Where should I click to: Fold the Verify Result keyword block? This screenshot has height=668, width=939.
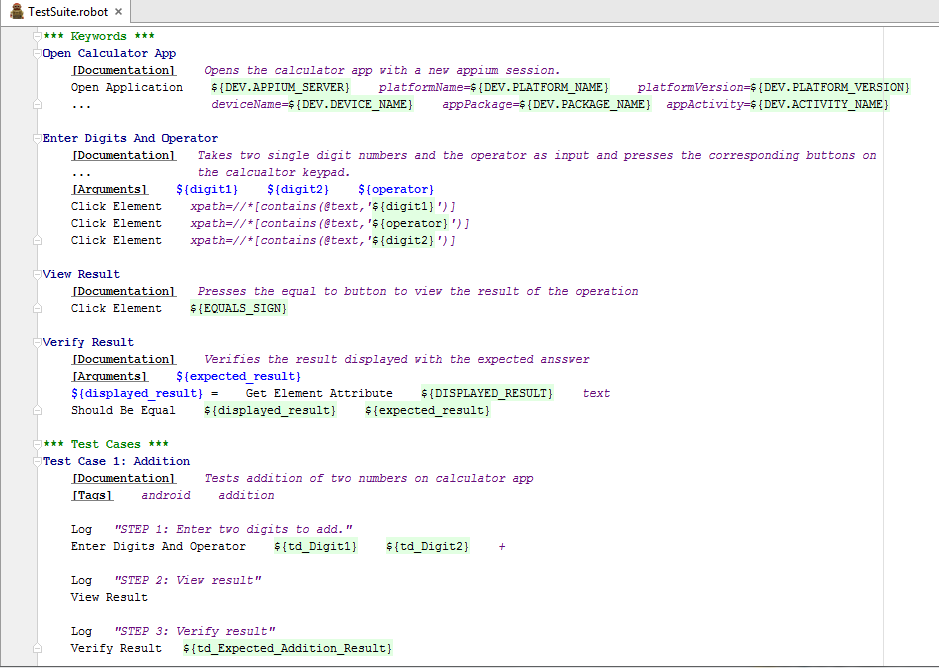(37, 343)
